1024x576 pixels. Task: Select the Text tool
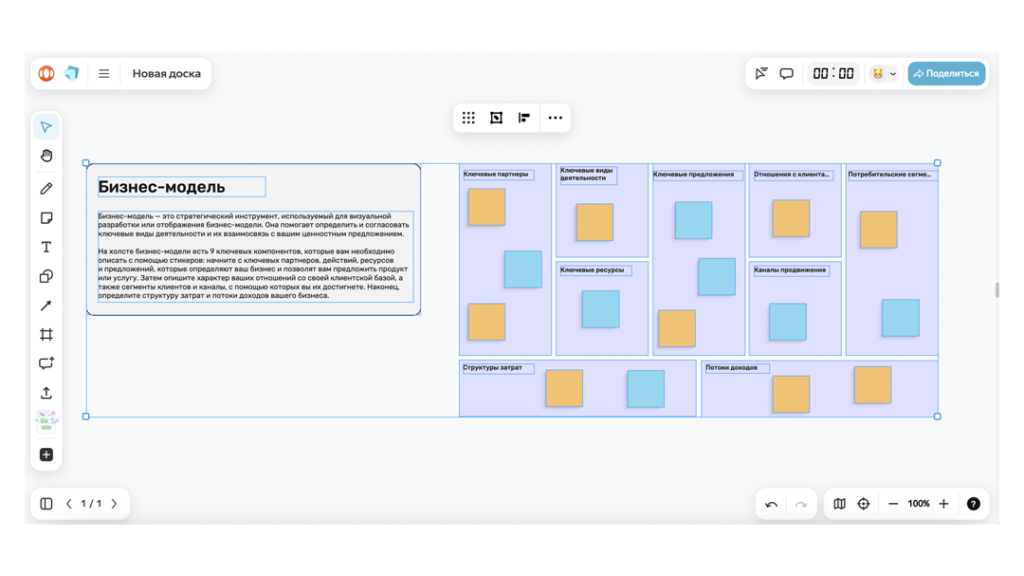[x=46, y=247]
